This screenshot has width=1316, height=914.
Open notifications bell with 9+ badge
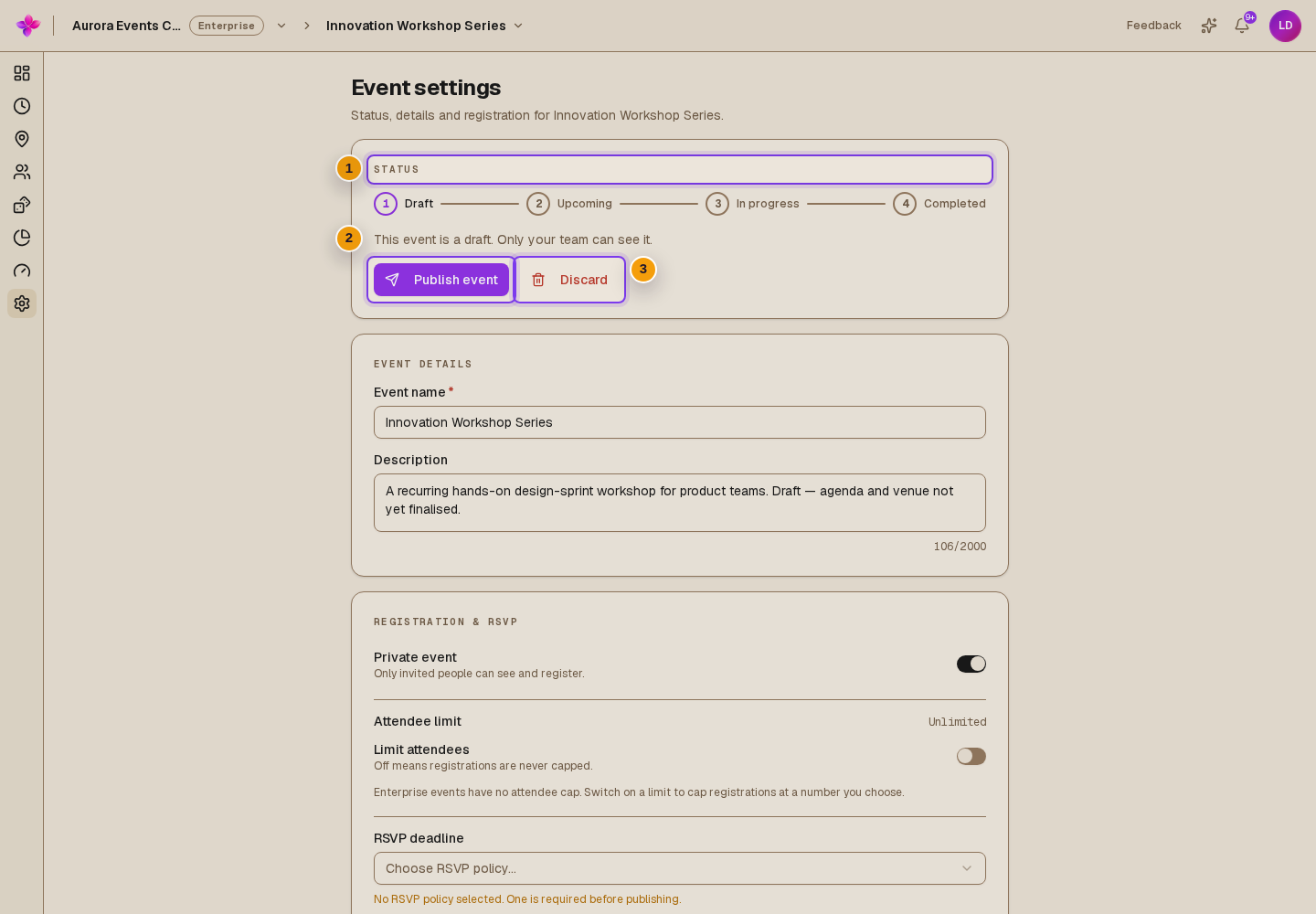pos(1242,26)
